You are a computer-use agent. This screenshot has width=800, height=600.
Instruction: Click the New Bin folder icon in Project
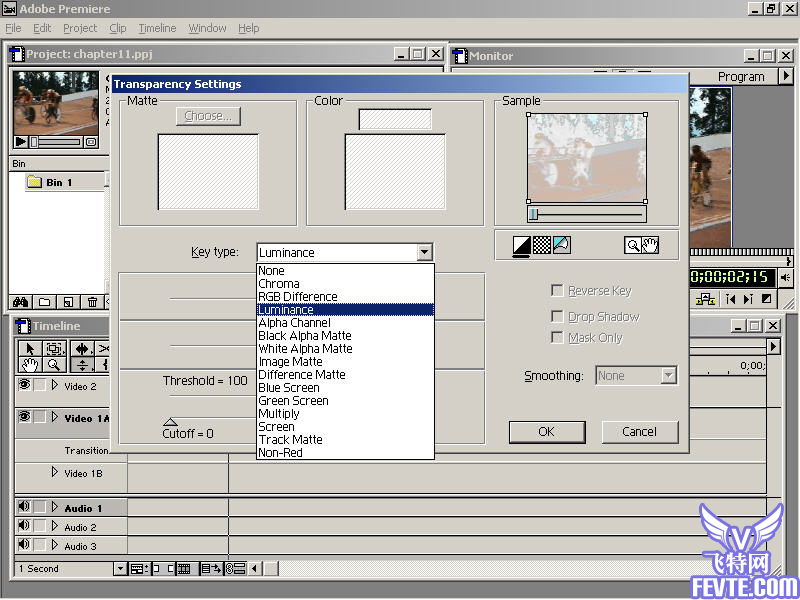click(x=44, y=302)
